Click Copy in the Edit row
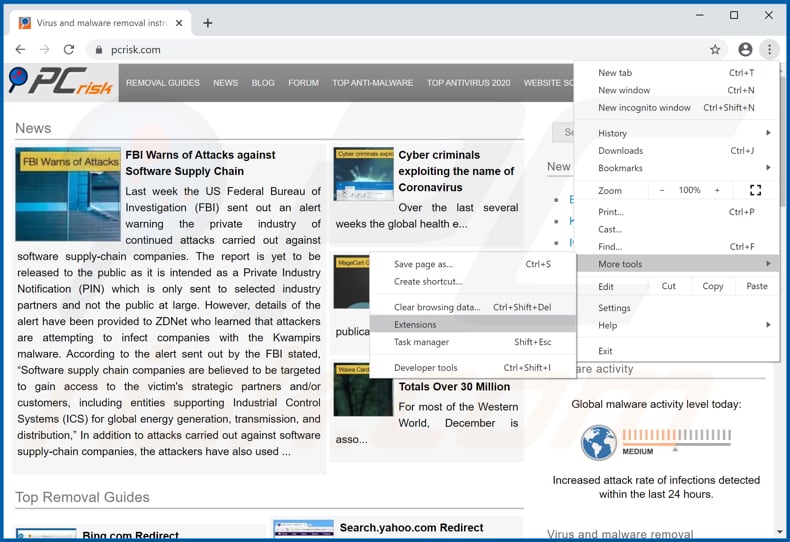The height and width of the screenshot is (542, 790). click(x=712, y=286)
